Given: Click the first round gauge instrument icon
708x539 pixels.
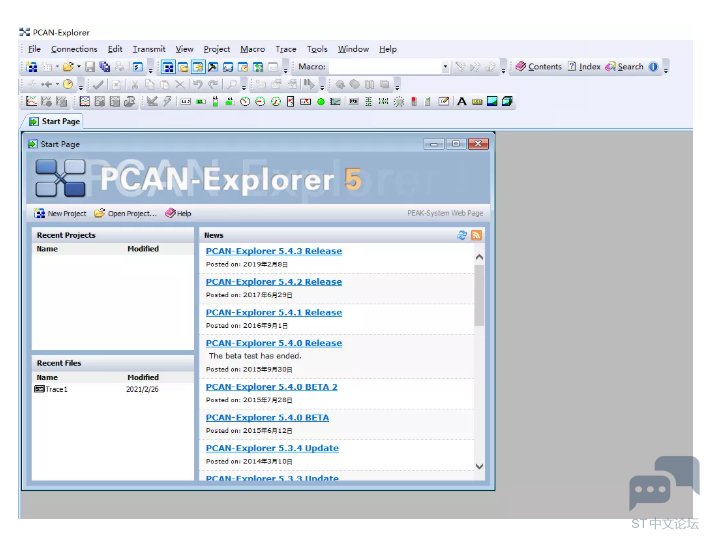Looking at the screenshot, I should point(245,102).
